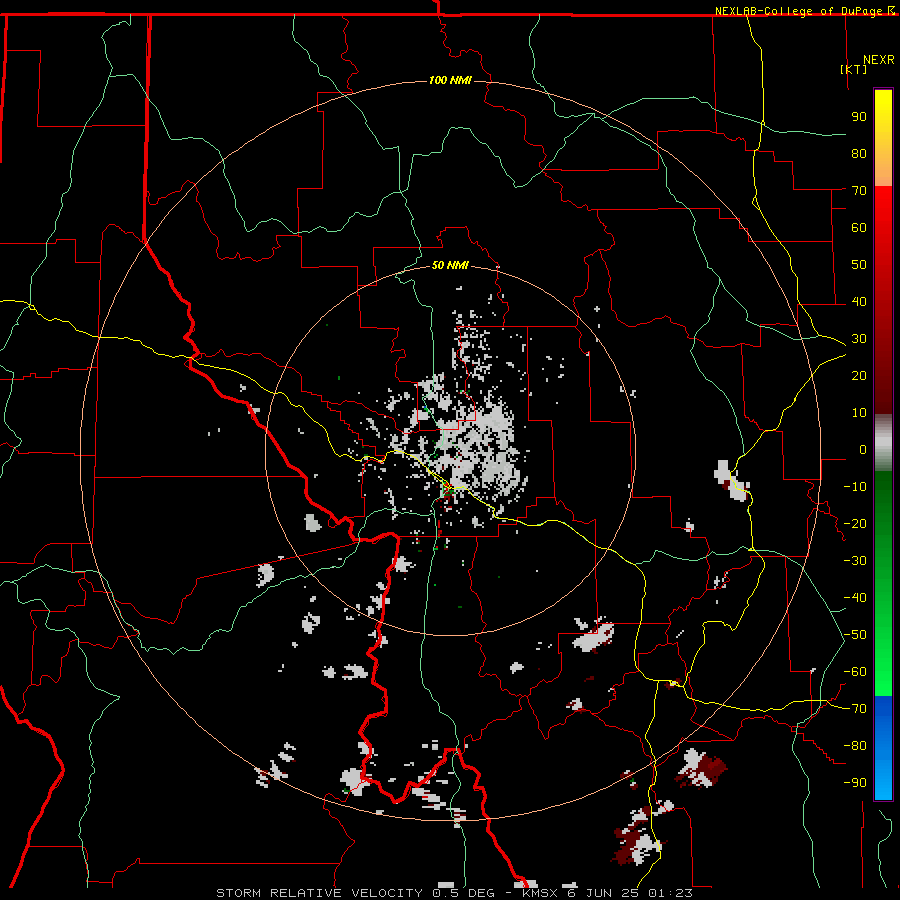Click the -10 value on velocity scale
The width and height of the screenshot is (900, 900).
tap(855, 487)
